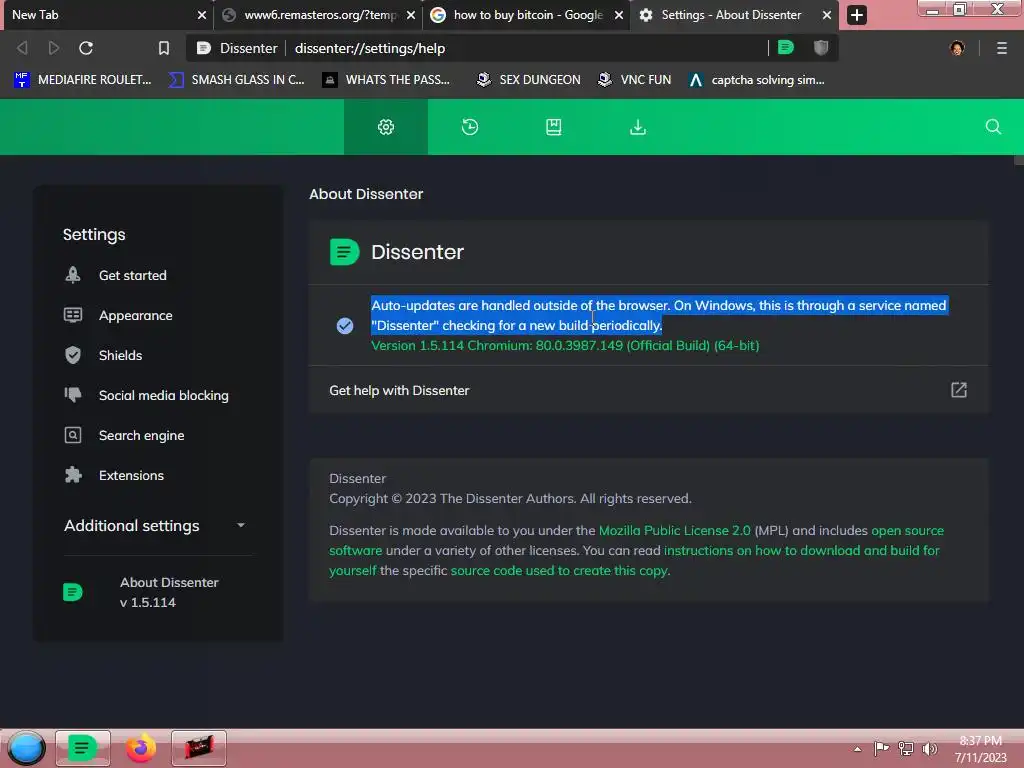The image size is (1024, 768).
Task: Click the Action Center flag icon
Action: (881, 748)
